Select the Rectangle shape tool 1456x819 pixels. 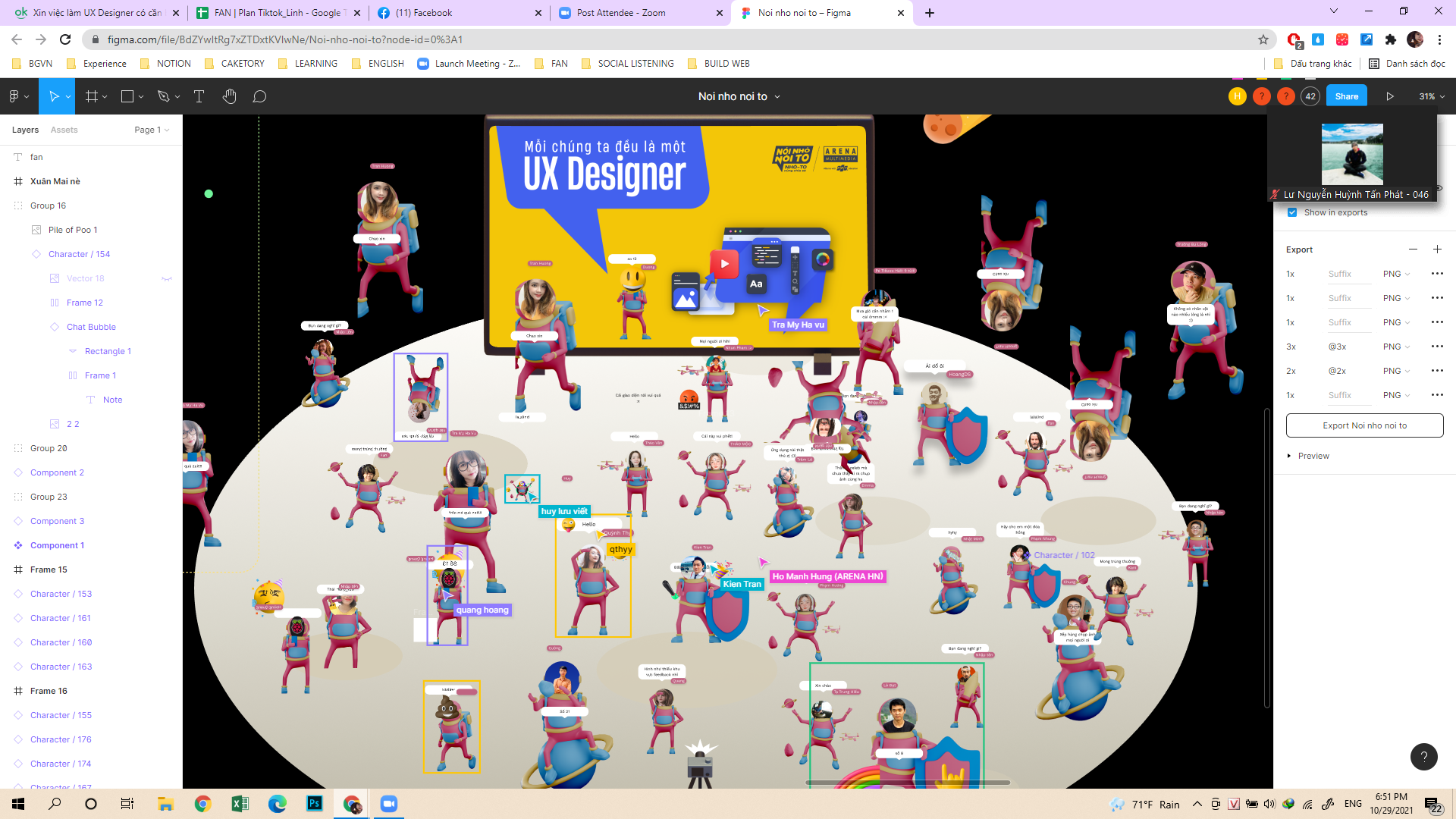point(127,96)
